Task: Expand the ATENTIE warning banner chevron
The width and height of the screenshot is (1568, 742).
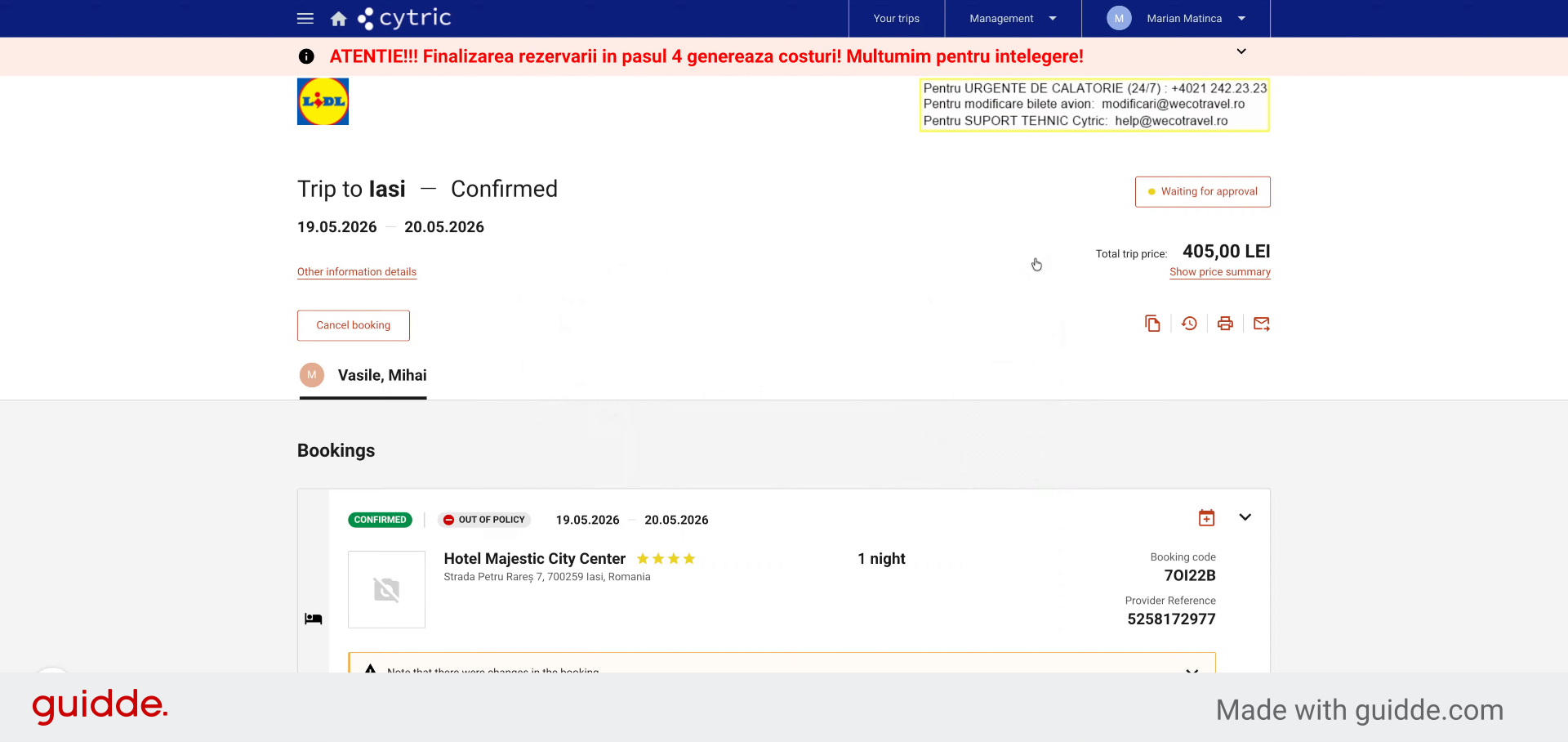Action: 1241,51
